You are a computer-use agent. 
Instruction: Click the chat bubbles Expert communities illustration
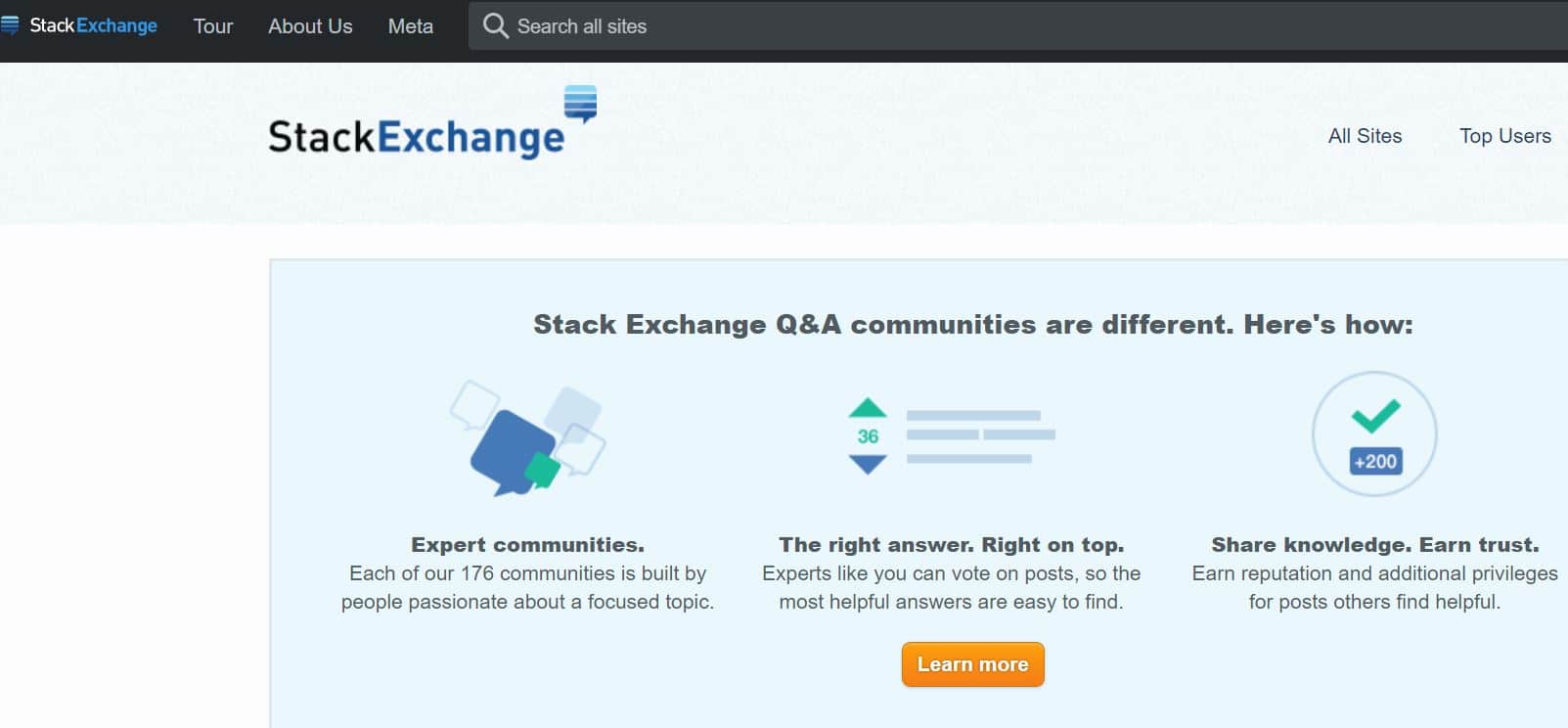[x=527, y=437]
